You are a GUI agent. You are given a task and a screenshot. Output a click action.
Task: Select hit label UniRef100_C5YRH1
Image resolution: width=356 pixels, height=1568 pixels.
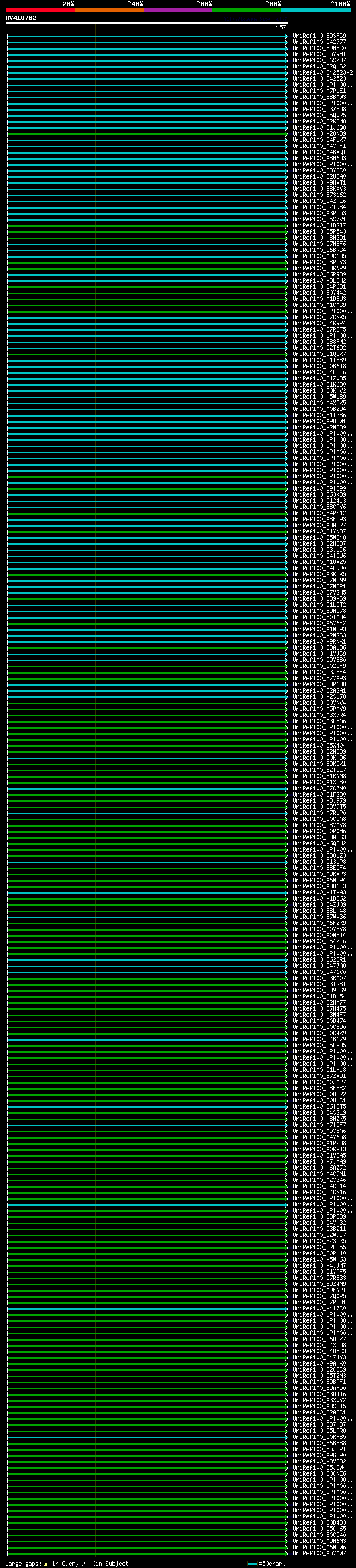point(319,54)
